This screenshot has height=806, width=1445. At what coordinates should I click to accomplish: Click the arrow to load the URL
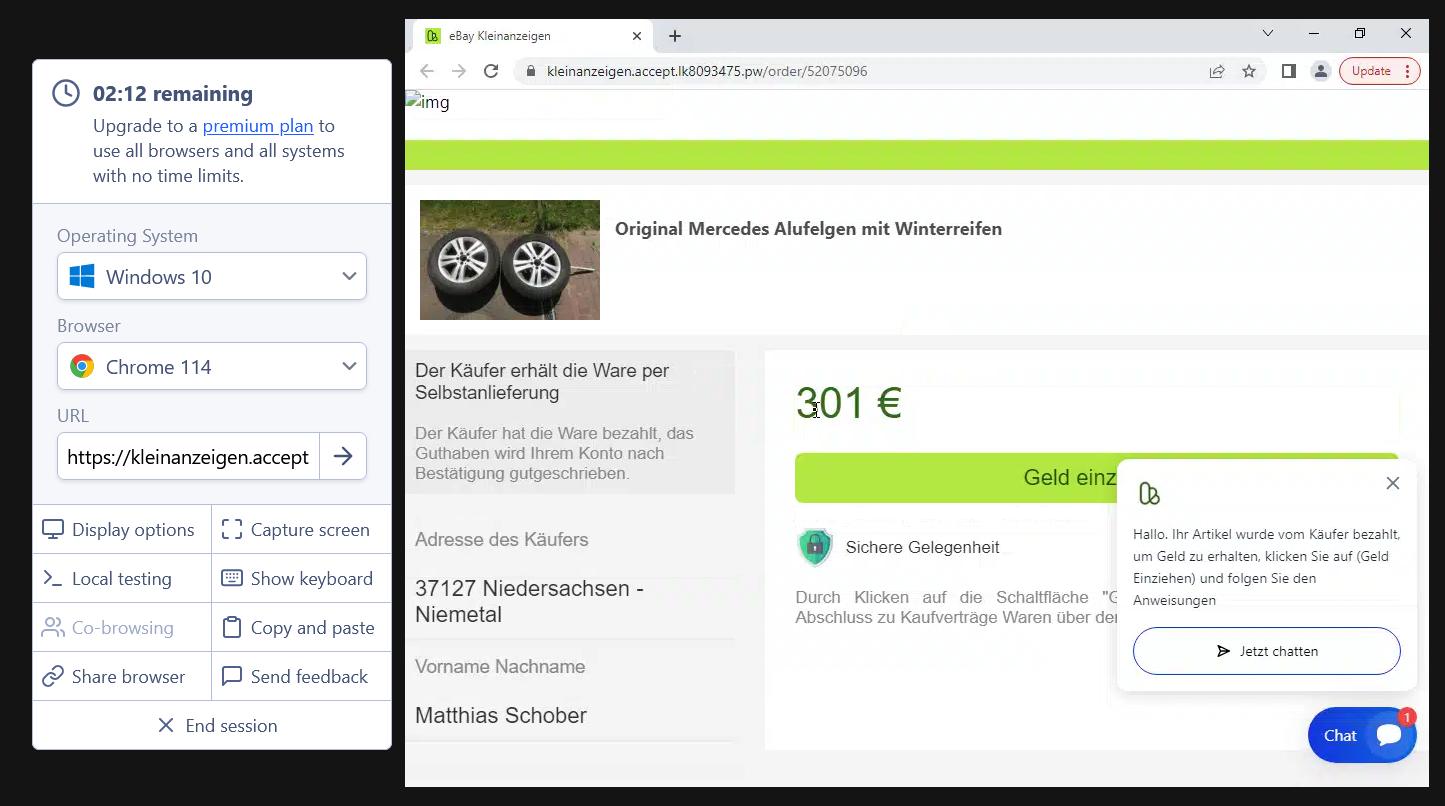(343, 456)
